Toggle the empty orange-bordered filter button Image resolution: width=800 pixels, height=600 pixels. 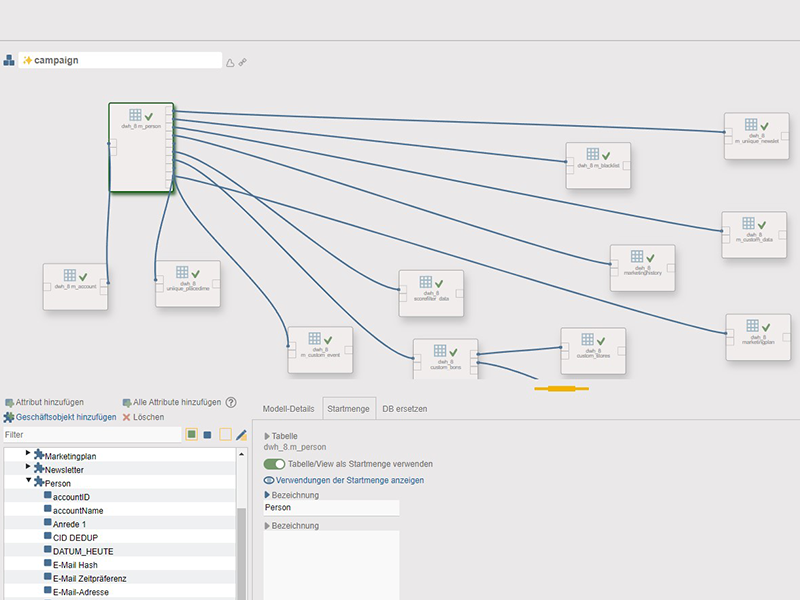[225, 435]
